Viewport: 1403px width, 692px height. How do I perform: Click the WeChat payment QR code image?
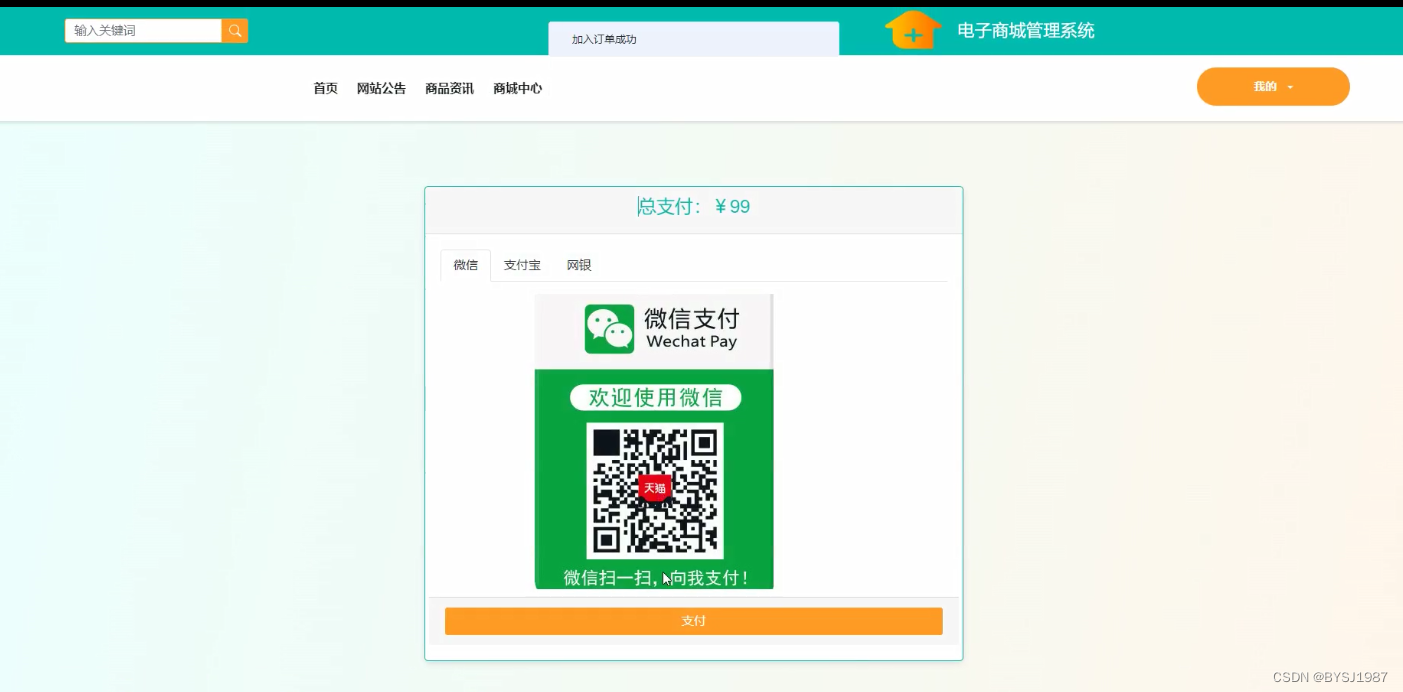[655, 491]
